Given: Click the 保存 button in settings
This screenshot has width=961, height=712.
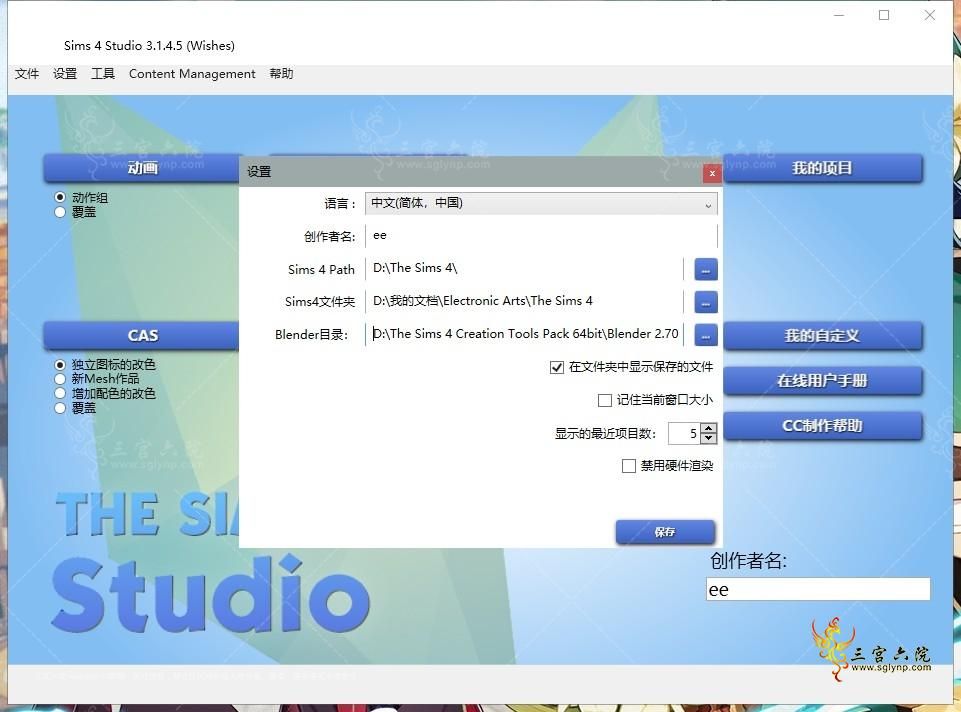Looking at the screenshot, I should 665,532.
